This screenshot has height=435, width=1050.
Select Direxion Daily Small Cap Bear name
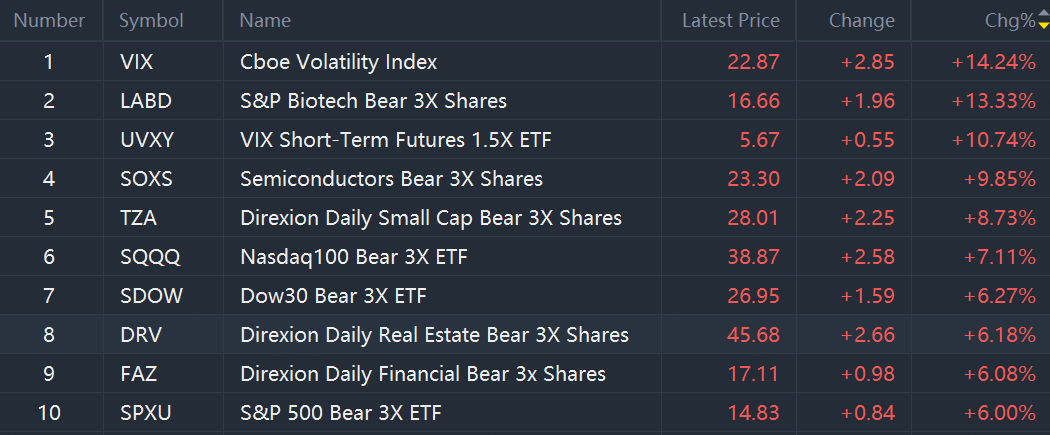(x=430, y=218)
